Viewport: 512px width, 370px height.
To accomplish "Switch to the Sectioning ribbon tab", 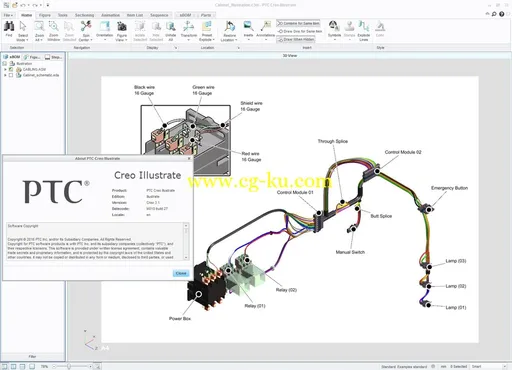I will (x=84, y=15).
